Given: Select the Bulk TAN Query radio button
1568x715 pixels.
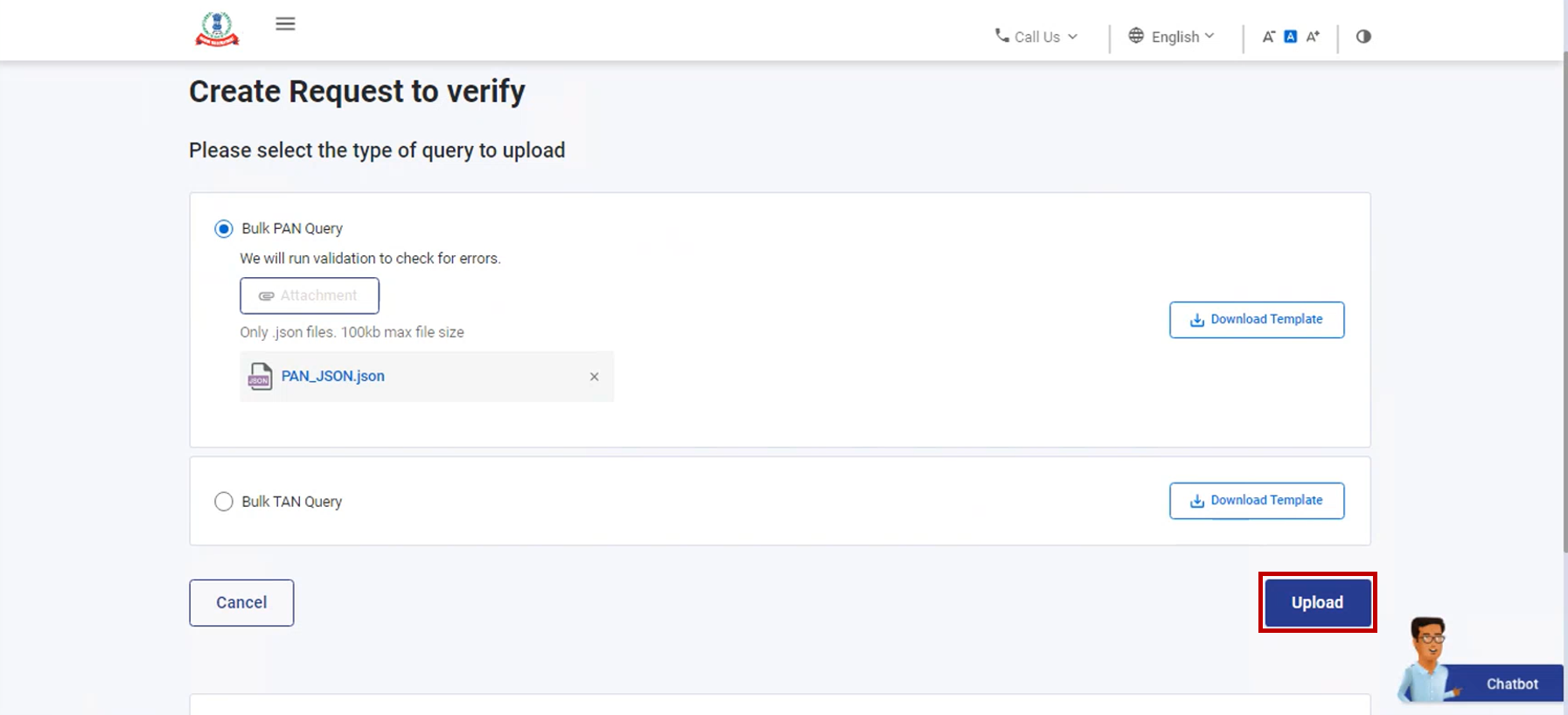Looking at the screenshot, I should click(224, 501).
